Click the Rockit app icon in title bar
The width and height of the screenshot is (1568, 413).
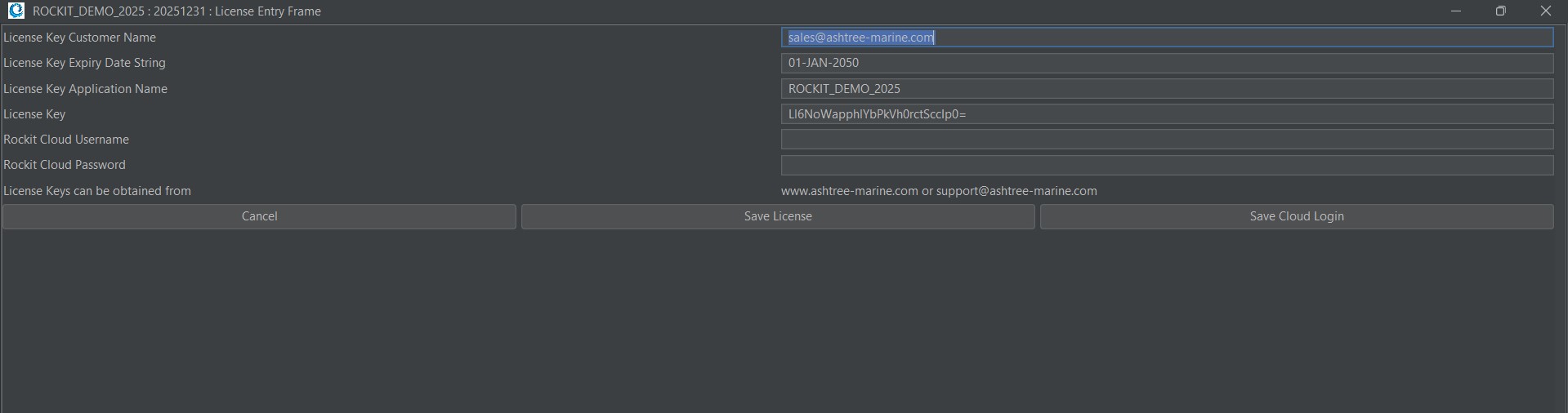[x=16, y=11]
